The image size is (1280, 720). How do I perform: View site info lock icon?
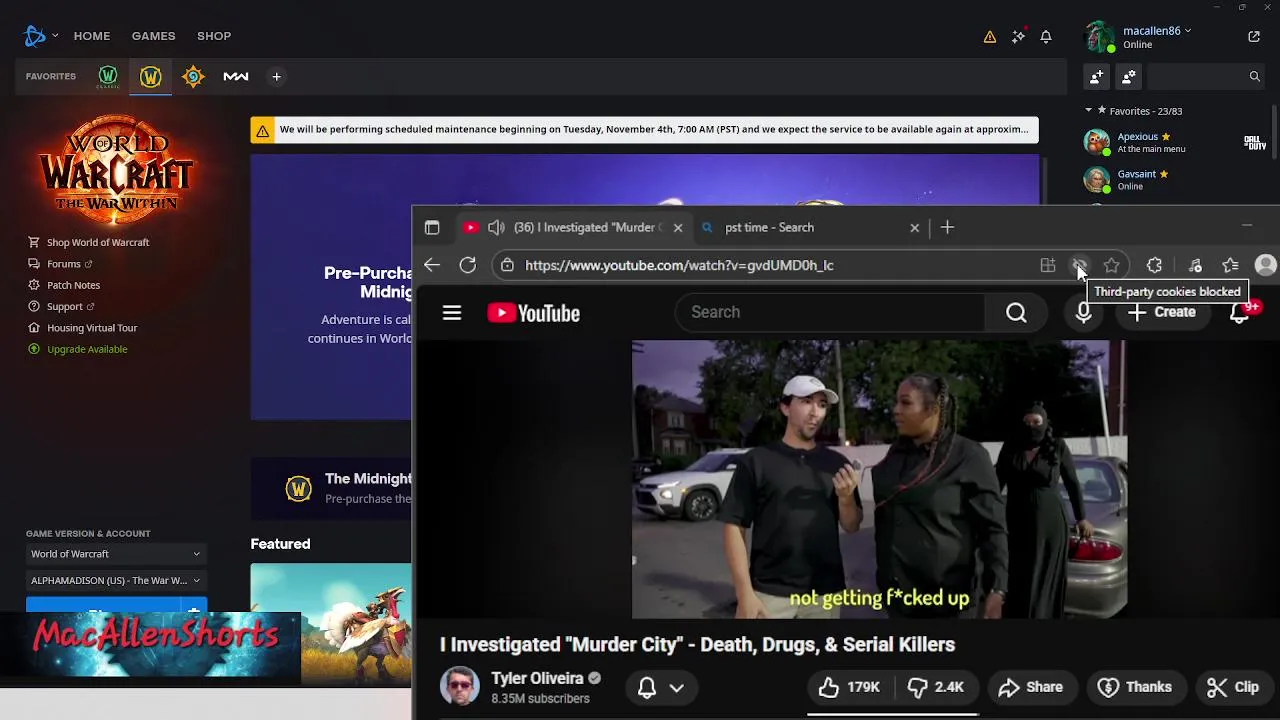507,265
